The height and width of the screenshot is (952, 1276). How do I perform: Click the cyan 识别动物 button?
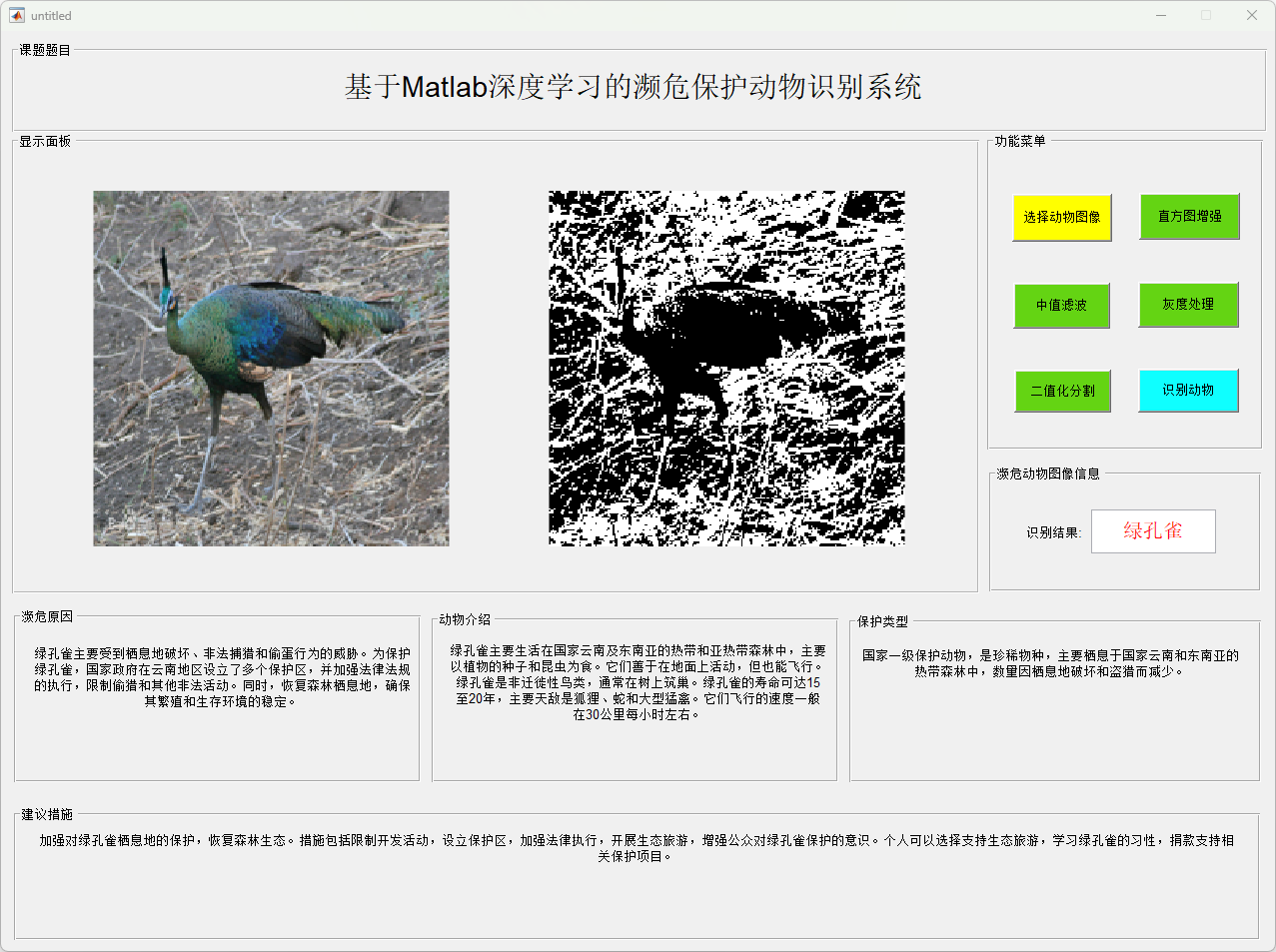pyautogui.click(x=1188, y=391)
